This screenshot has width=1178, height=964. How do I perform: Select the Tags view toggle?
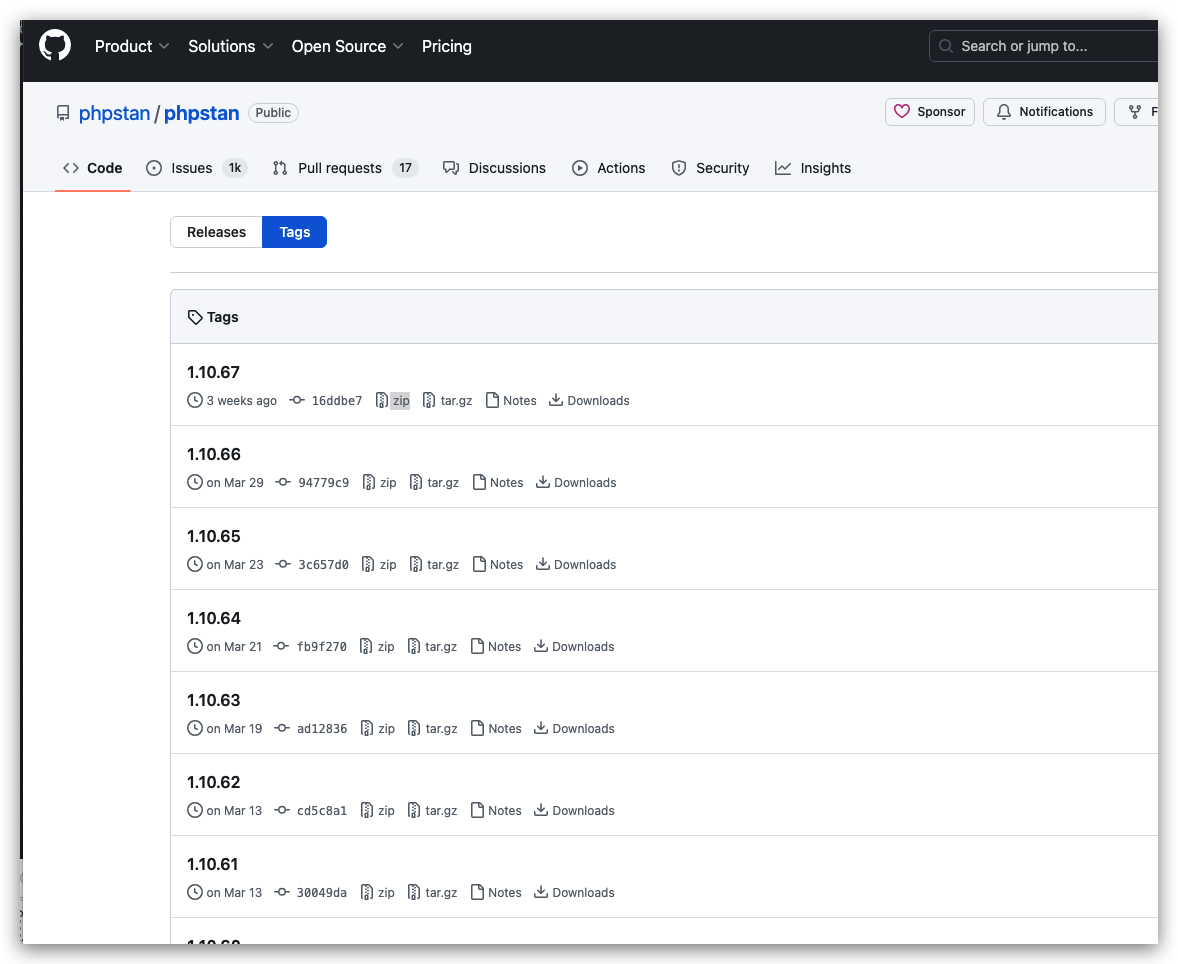coord(294,232)
